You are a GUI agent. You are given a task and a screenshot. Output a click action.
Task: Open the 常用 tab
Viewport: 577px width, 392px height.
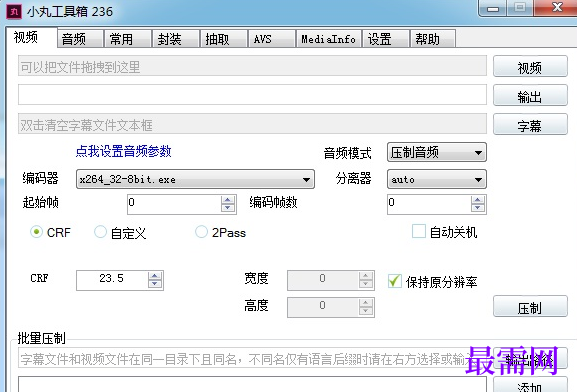pos(128,39)
